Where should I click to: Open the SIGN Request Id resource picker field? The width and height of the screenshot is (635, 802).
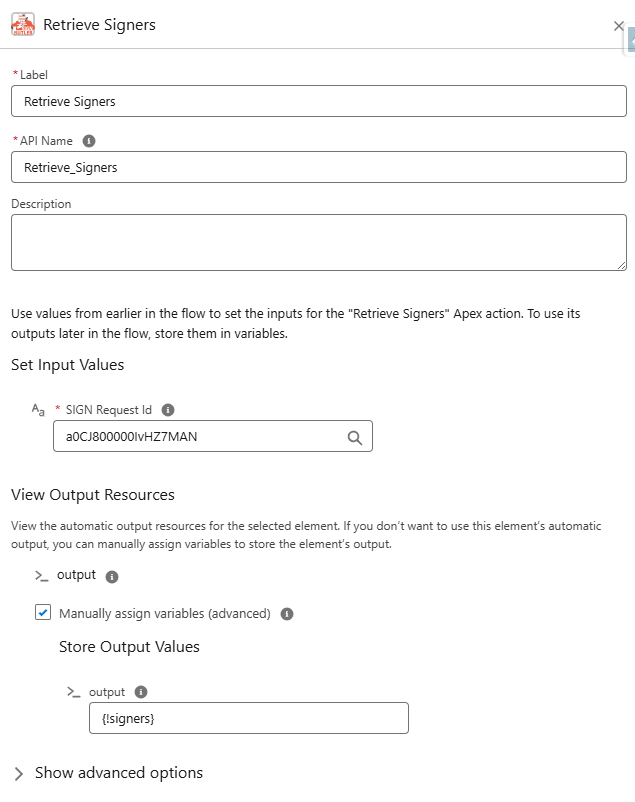[x=213, y=436]
